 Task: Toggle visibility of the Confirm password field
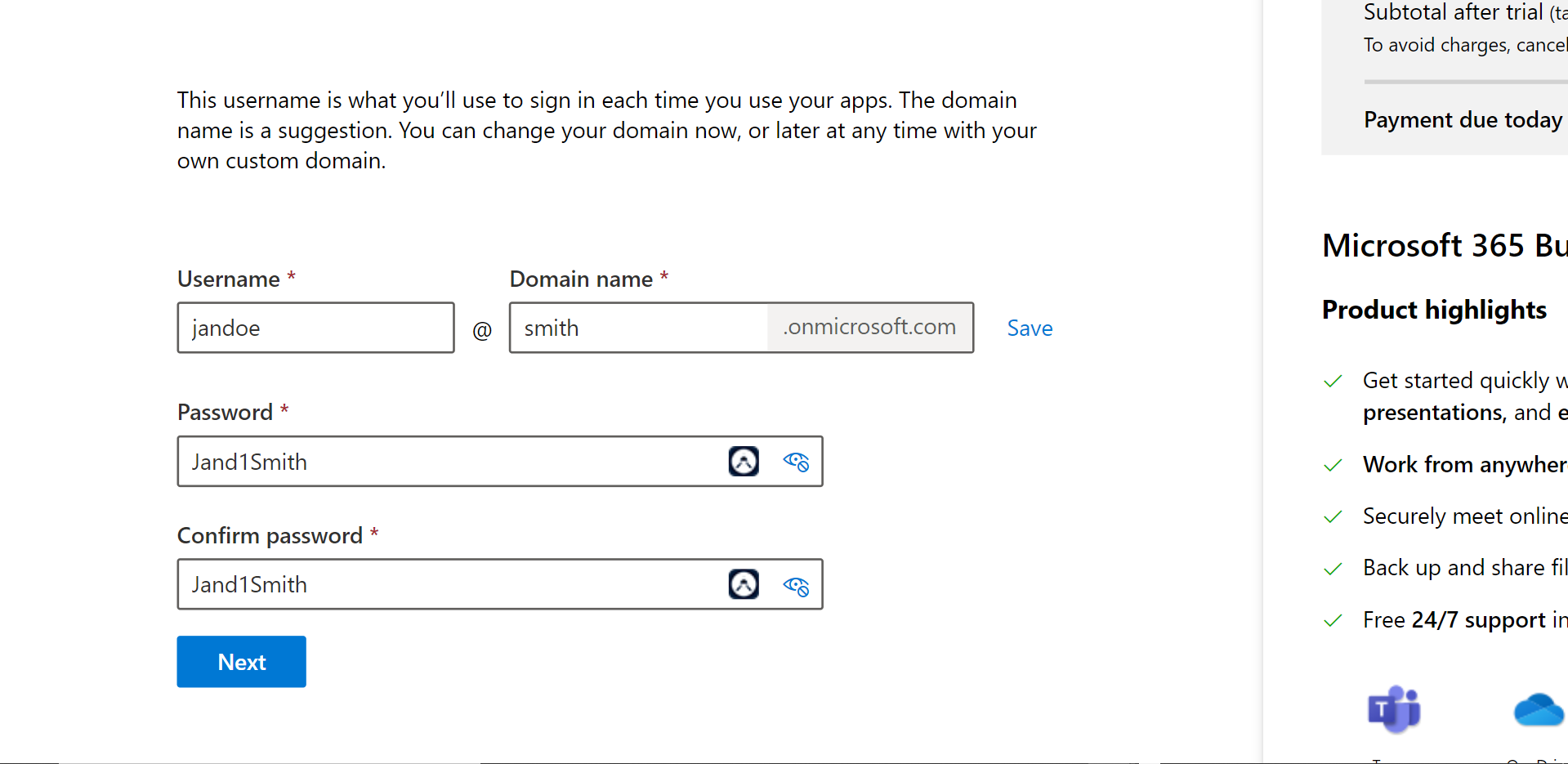pyautogui.click(x=796, y=585)
